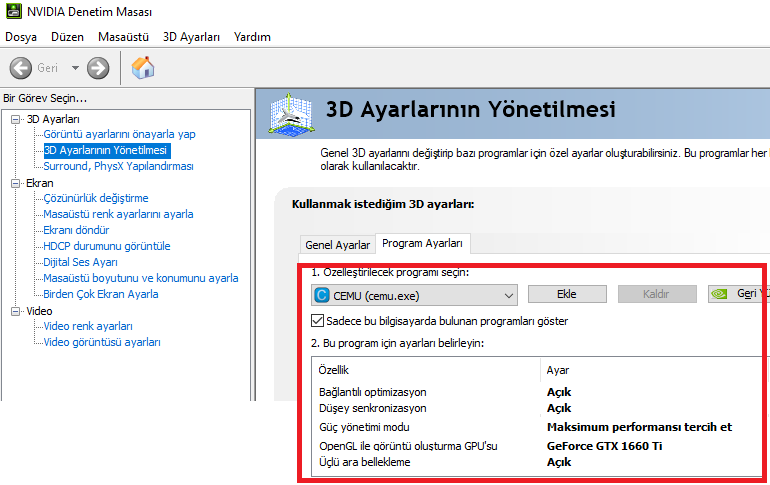This screenshot has height=485, width=770.
Task: Click the 3D Ayarları tree root label
Action: [x=53, y=119]
